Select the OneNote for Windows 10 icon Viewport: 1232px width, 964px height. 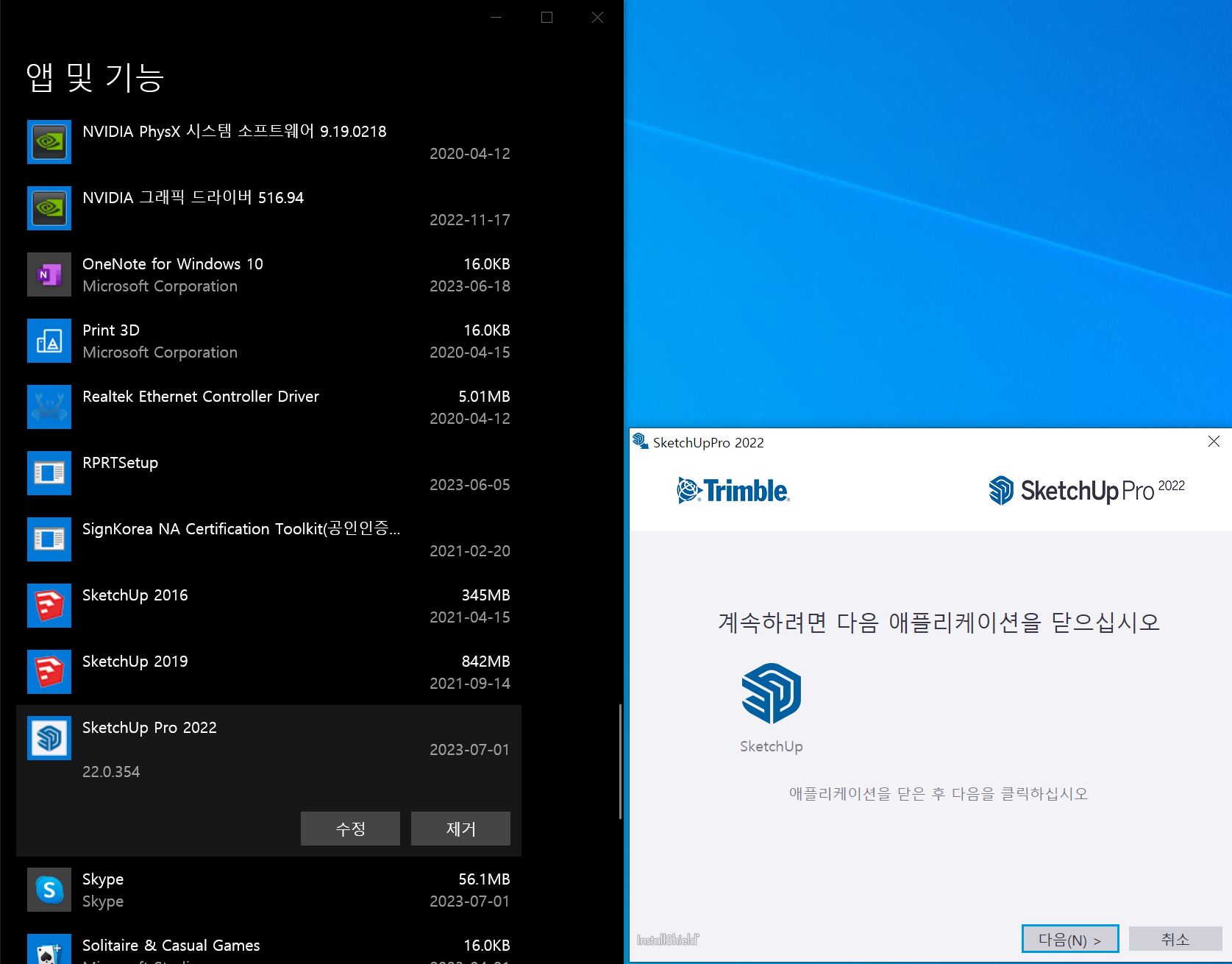[49, 274]
